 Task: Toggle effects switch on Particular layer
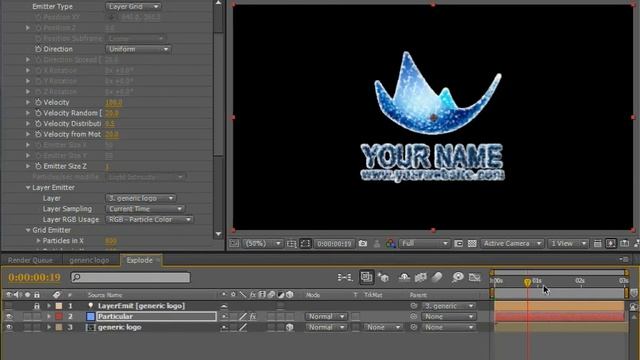click(x=253, y=316)
